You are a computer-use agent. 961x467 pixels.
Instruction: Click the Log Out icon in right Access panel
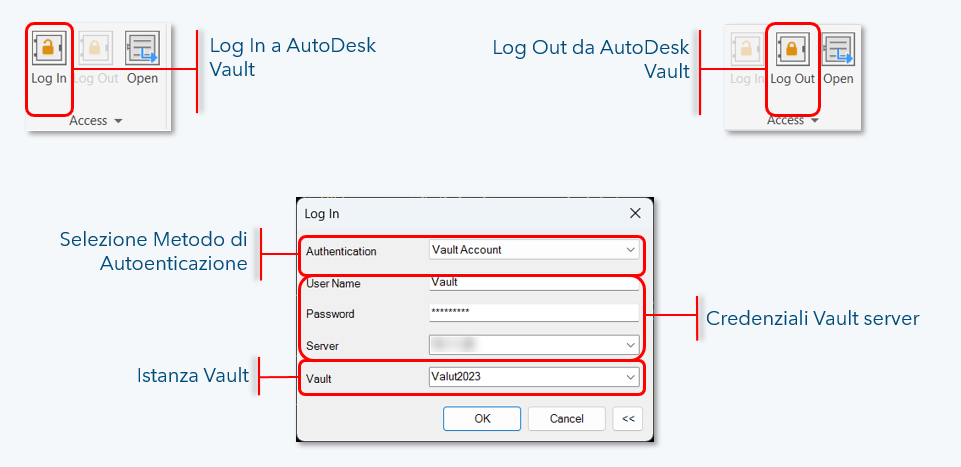click(792, 49)
